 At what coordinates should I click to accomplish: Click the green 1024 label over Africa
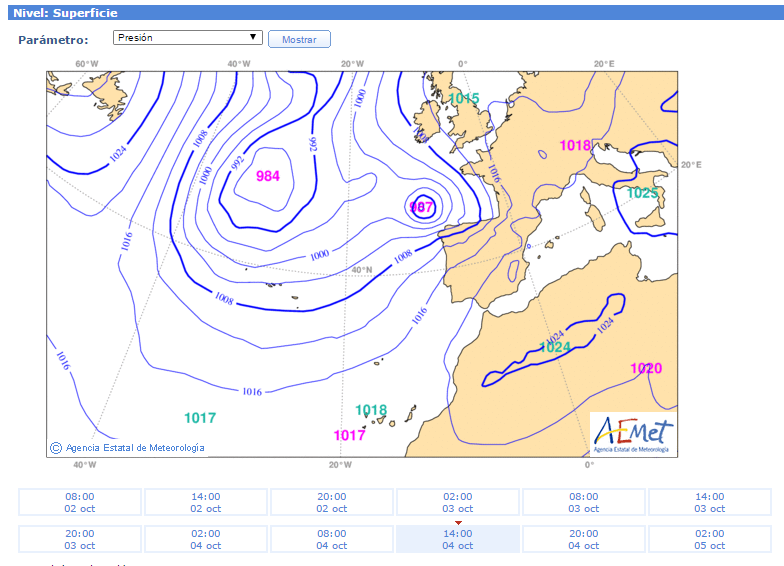point(554,347)
